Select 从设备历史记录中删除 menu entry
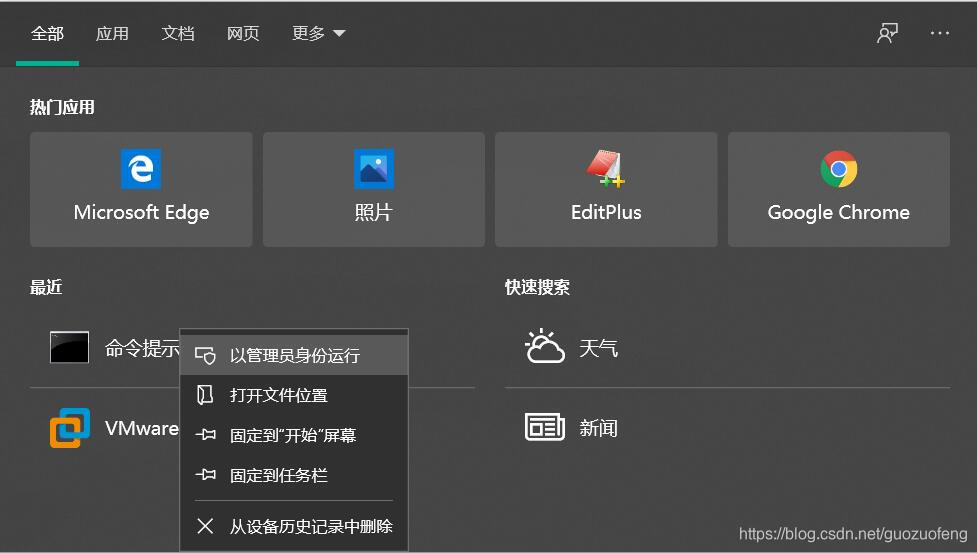This screenshot has width=977, height=553. (294, 526)
